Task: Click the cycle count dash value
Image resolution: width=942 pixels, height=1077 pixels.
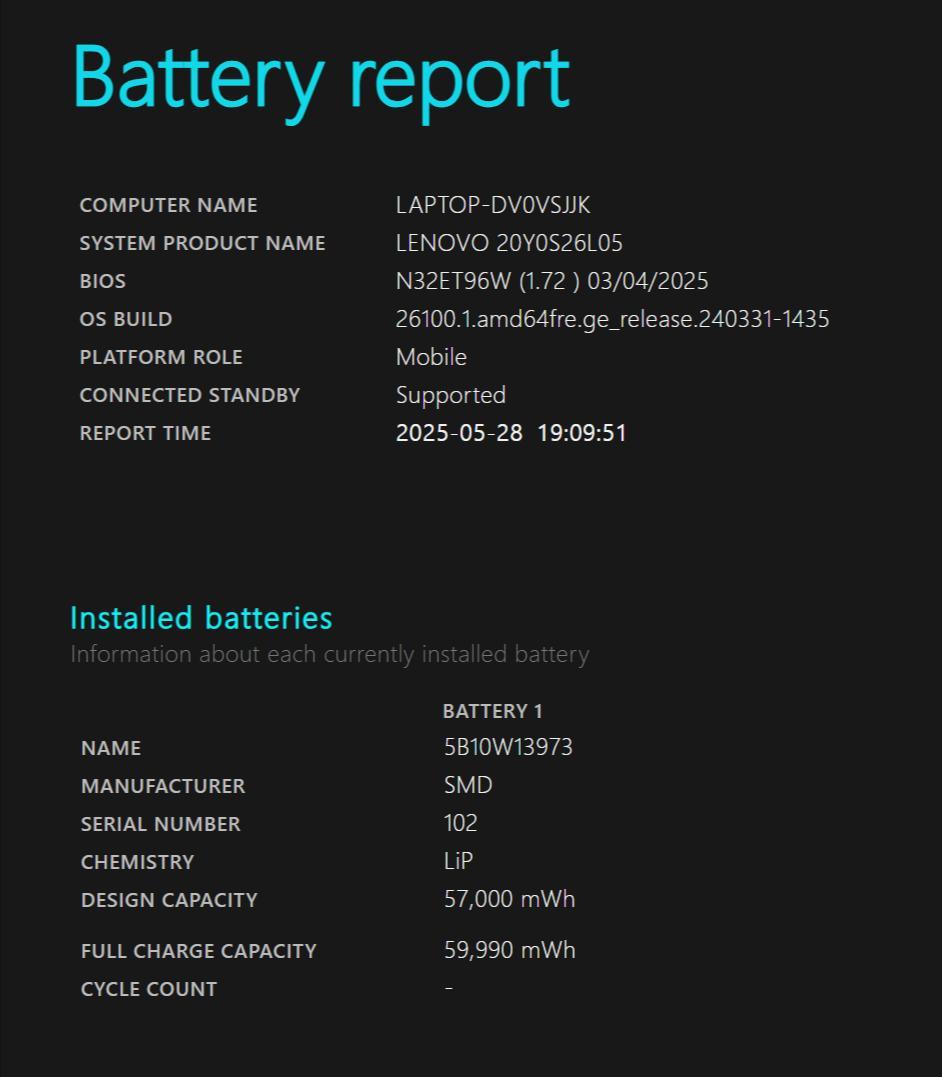Action: pos(449,988)
